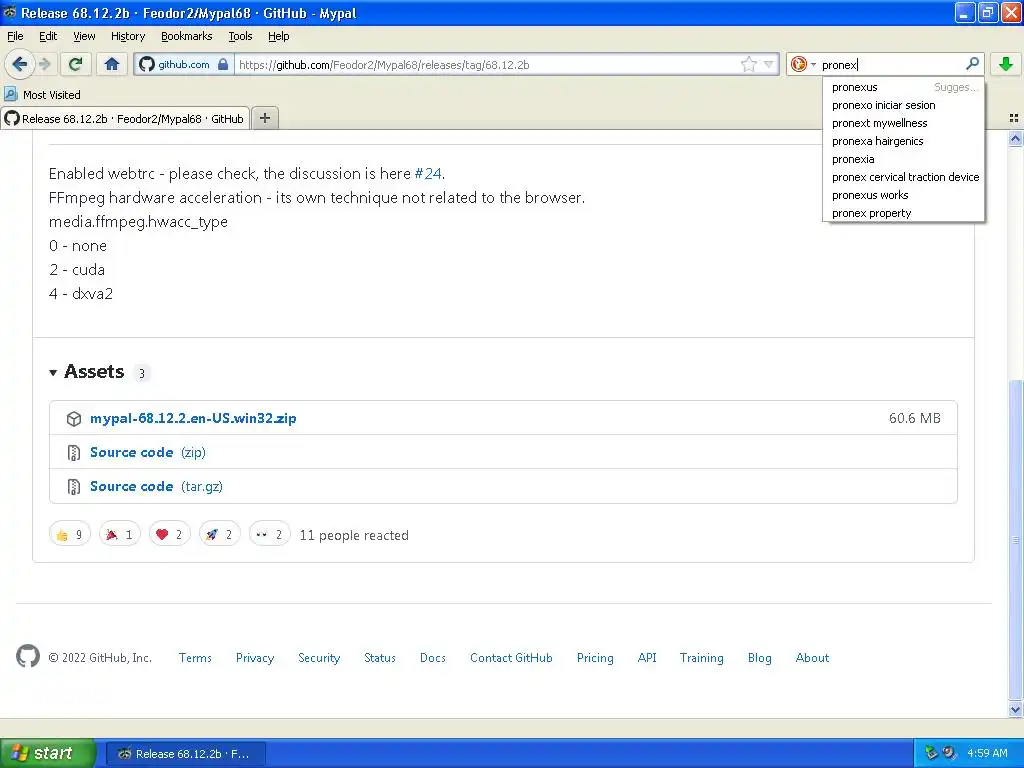1024x768 pixels.
Task: Collapse the Assets section triangle
Action: tap(53, 372)
